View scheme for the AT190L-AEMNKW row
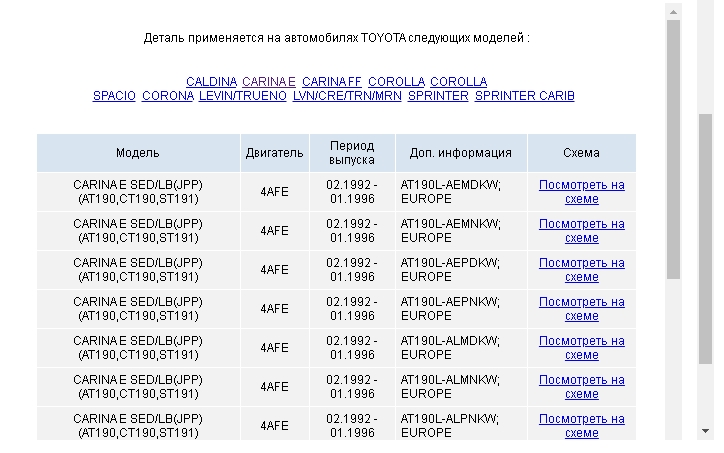This screenshot has width=724, height=453. tap(581, 231)
